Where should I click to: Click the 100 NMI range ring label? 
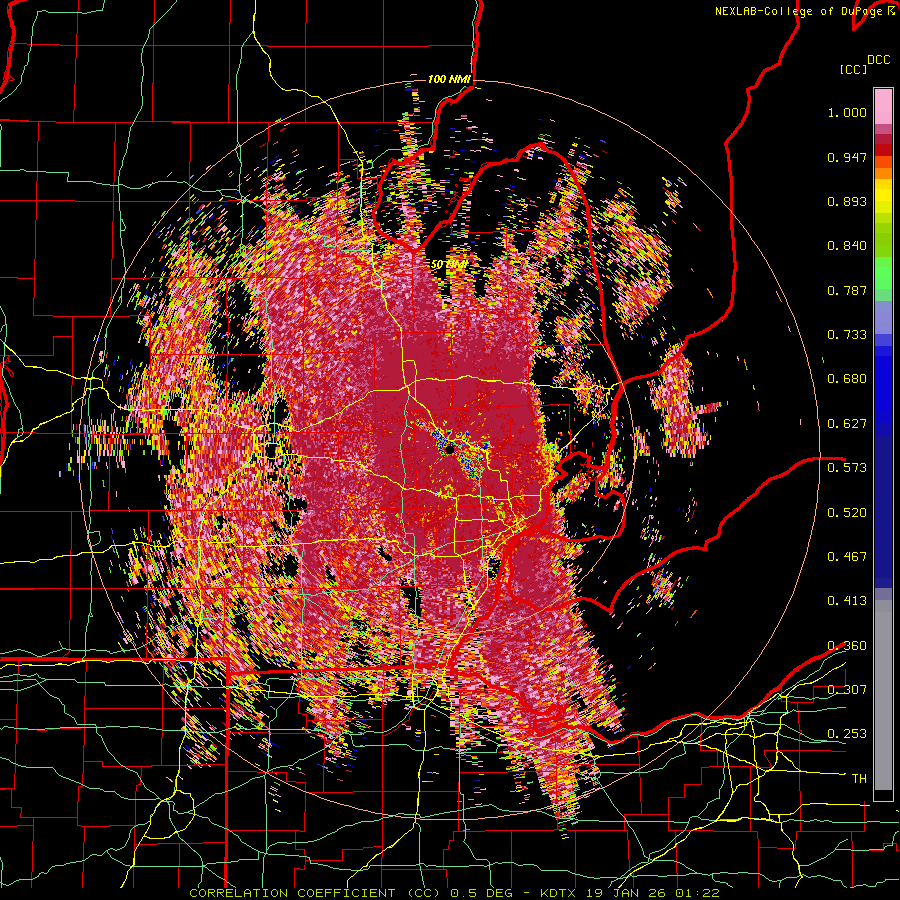tap(449, 79)
